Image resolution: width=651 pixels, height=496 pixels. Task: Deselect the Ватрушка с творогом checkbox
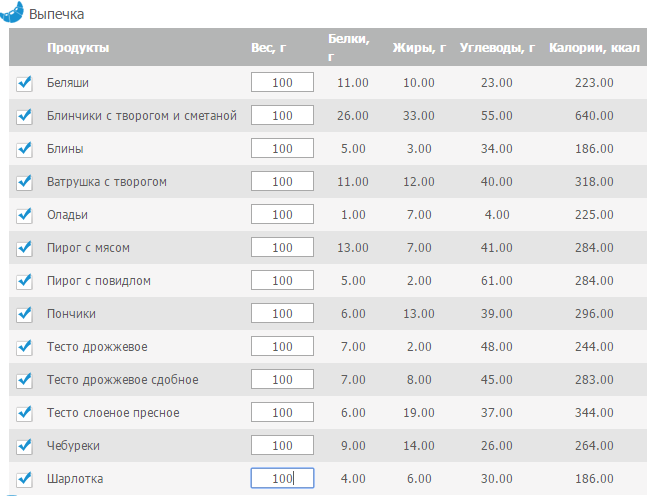[24, 182]
